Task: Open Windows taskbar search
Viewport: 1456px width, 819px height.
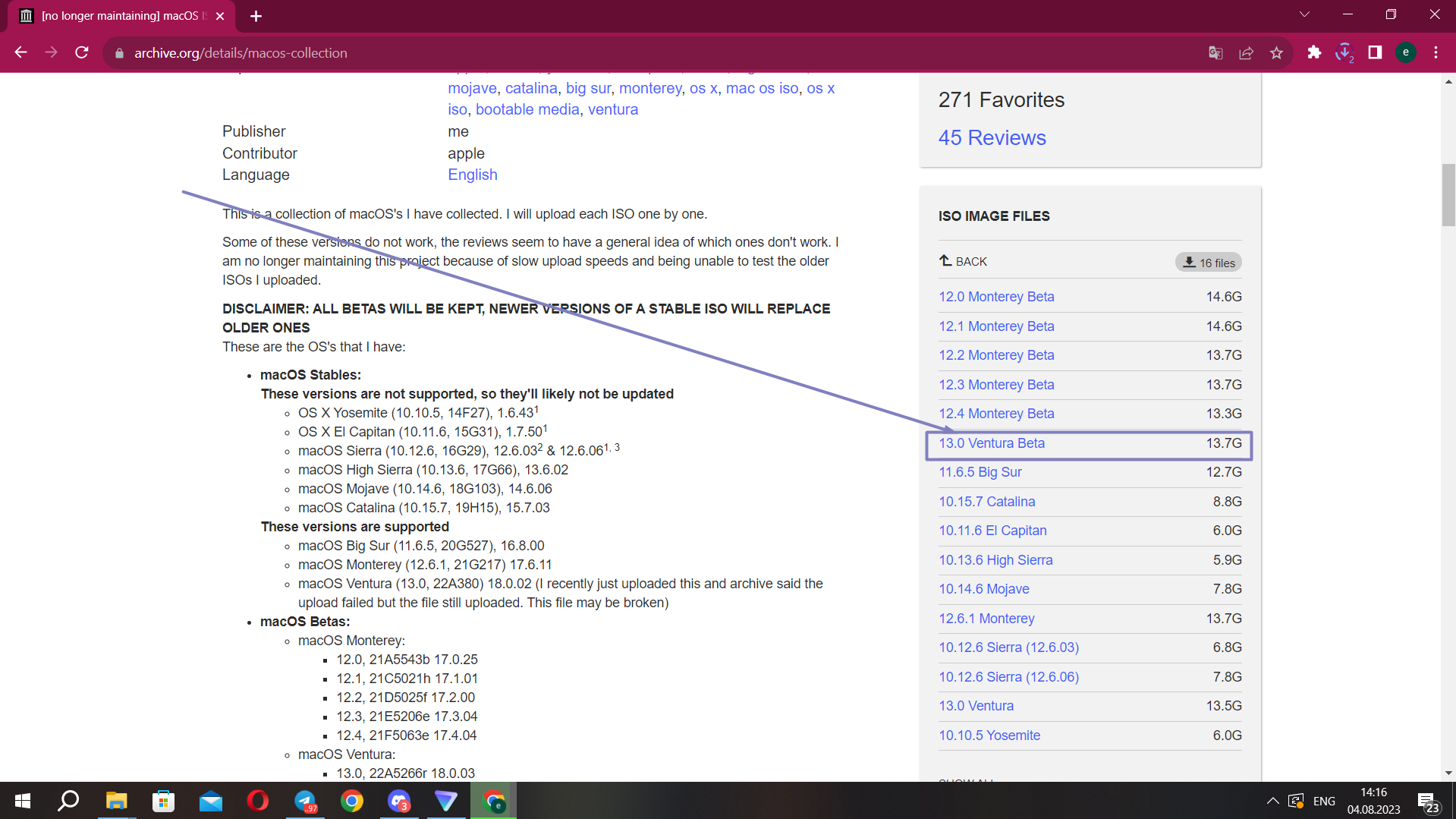Action: (x=69, y=801)
